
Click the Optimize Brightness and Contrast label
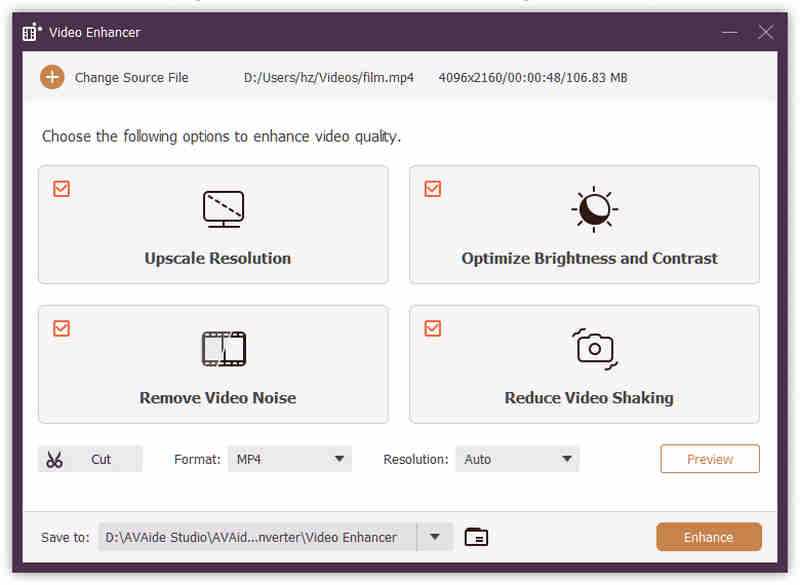click(x=589, y=259)
